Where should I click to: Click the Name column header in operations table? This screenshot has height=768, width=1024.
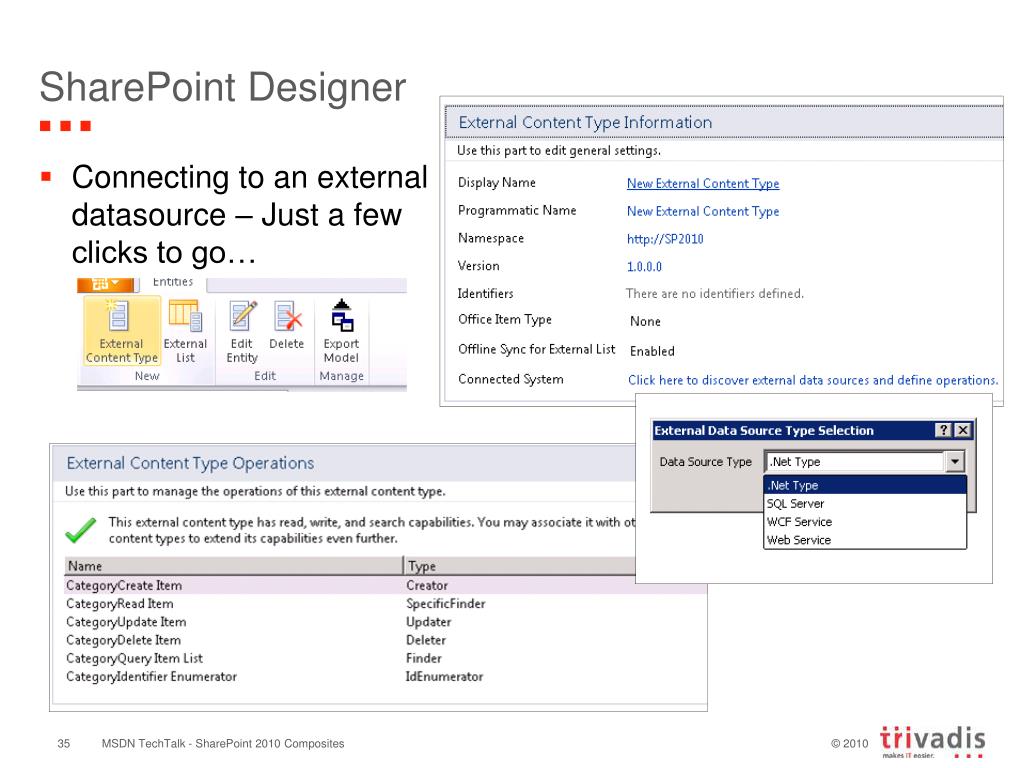pyautogui.click(x=234, y=566)
